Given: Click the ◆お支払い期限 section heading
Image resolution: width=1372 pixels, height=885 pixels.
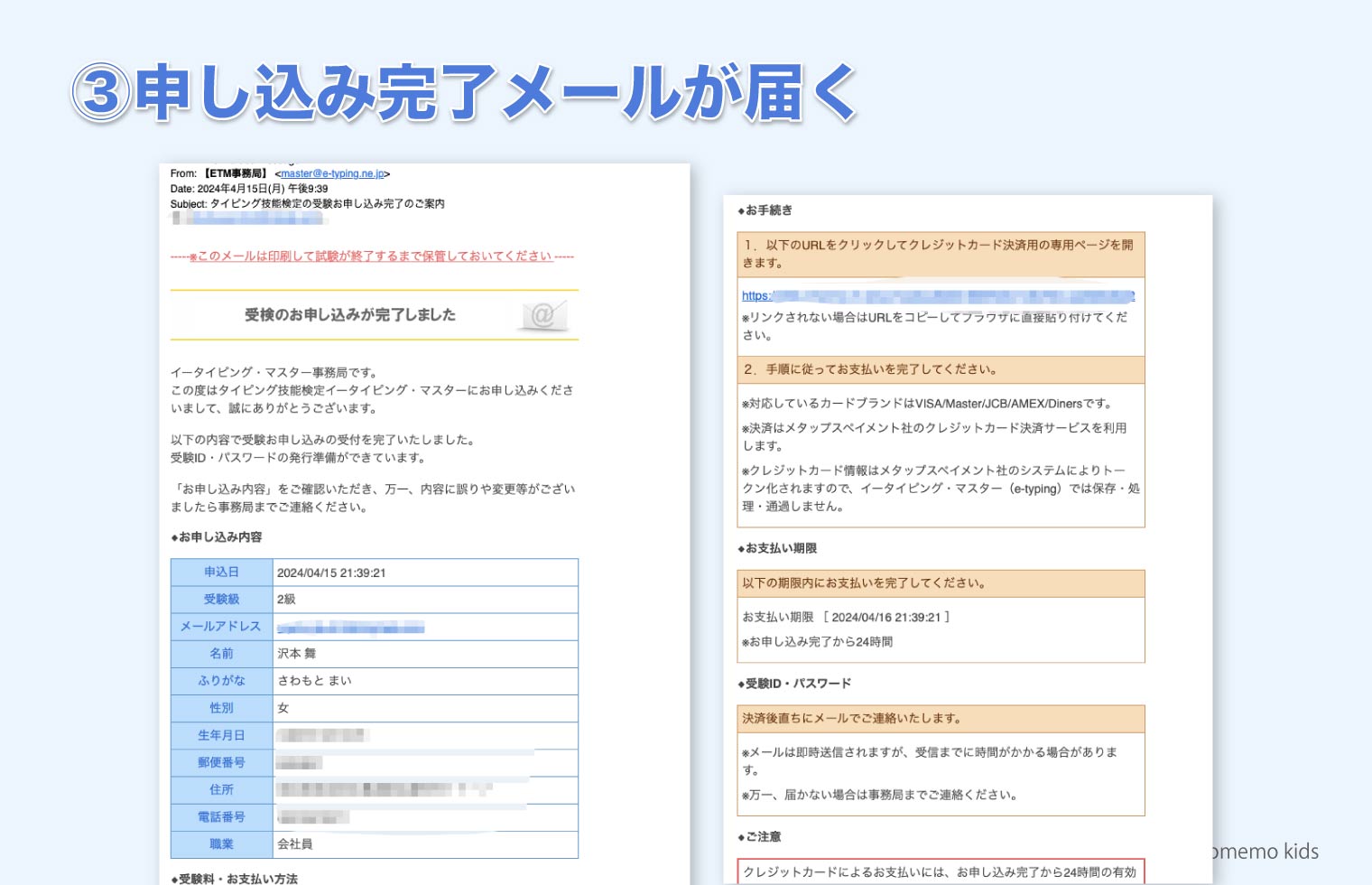Looking at the screenshot, I should pos(777,548).
